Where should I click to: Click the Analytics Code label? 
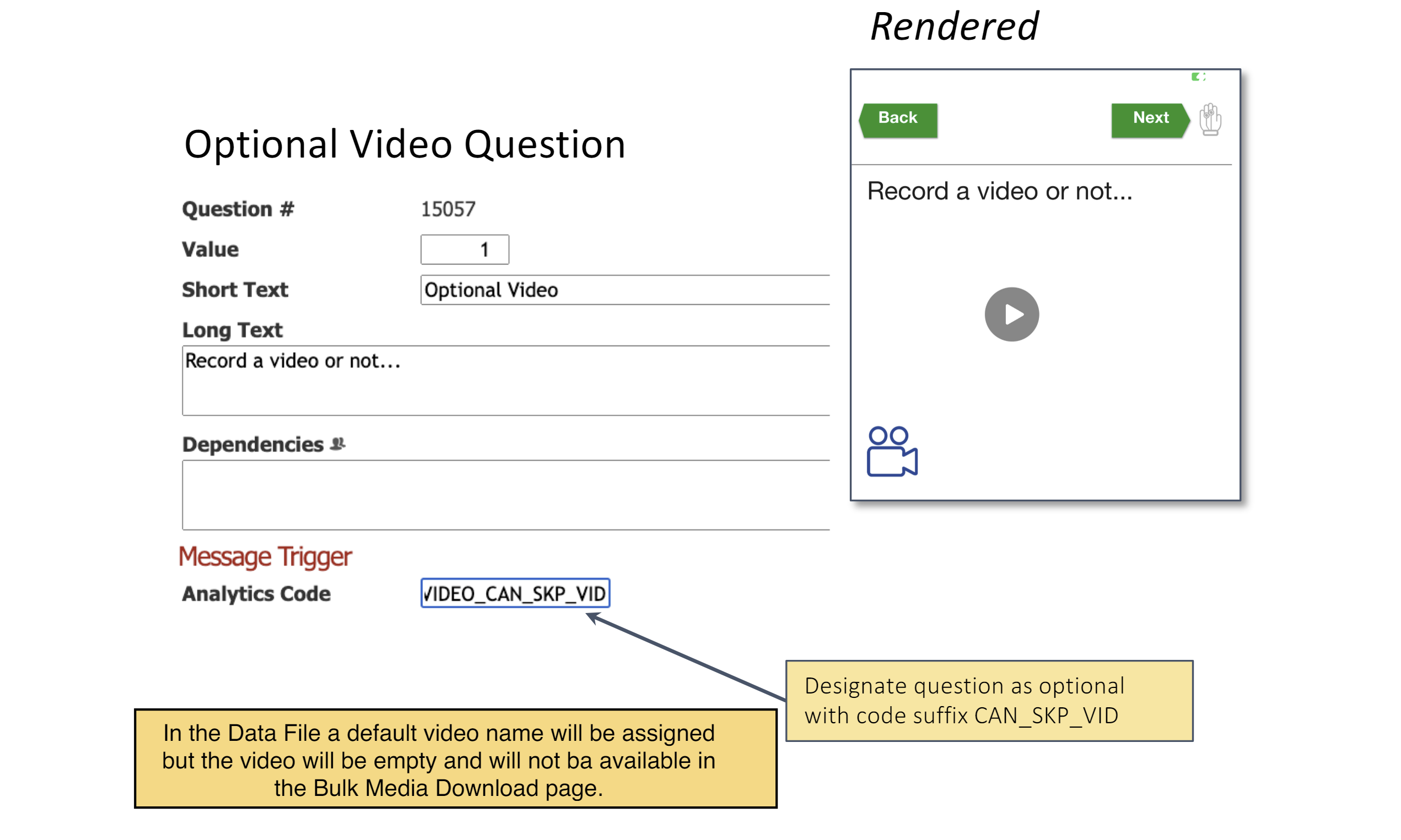[x=256, y=593]
